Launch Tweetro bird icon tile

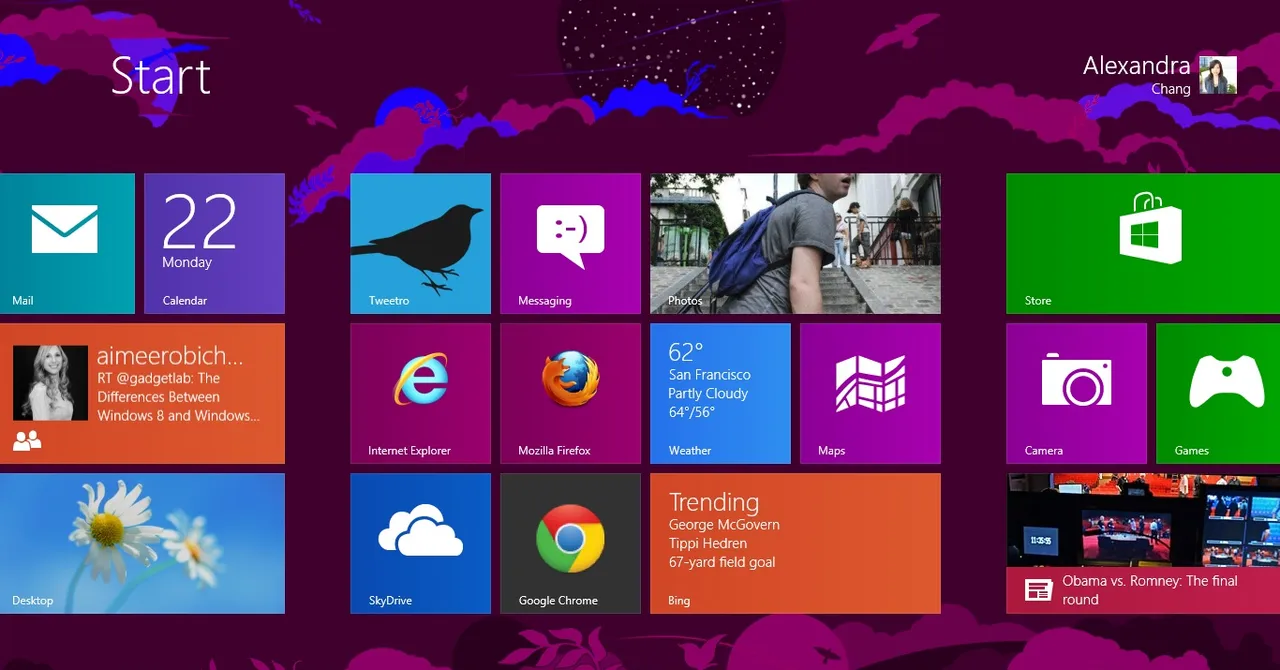pos(420,244)
